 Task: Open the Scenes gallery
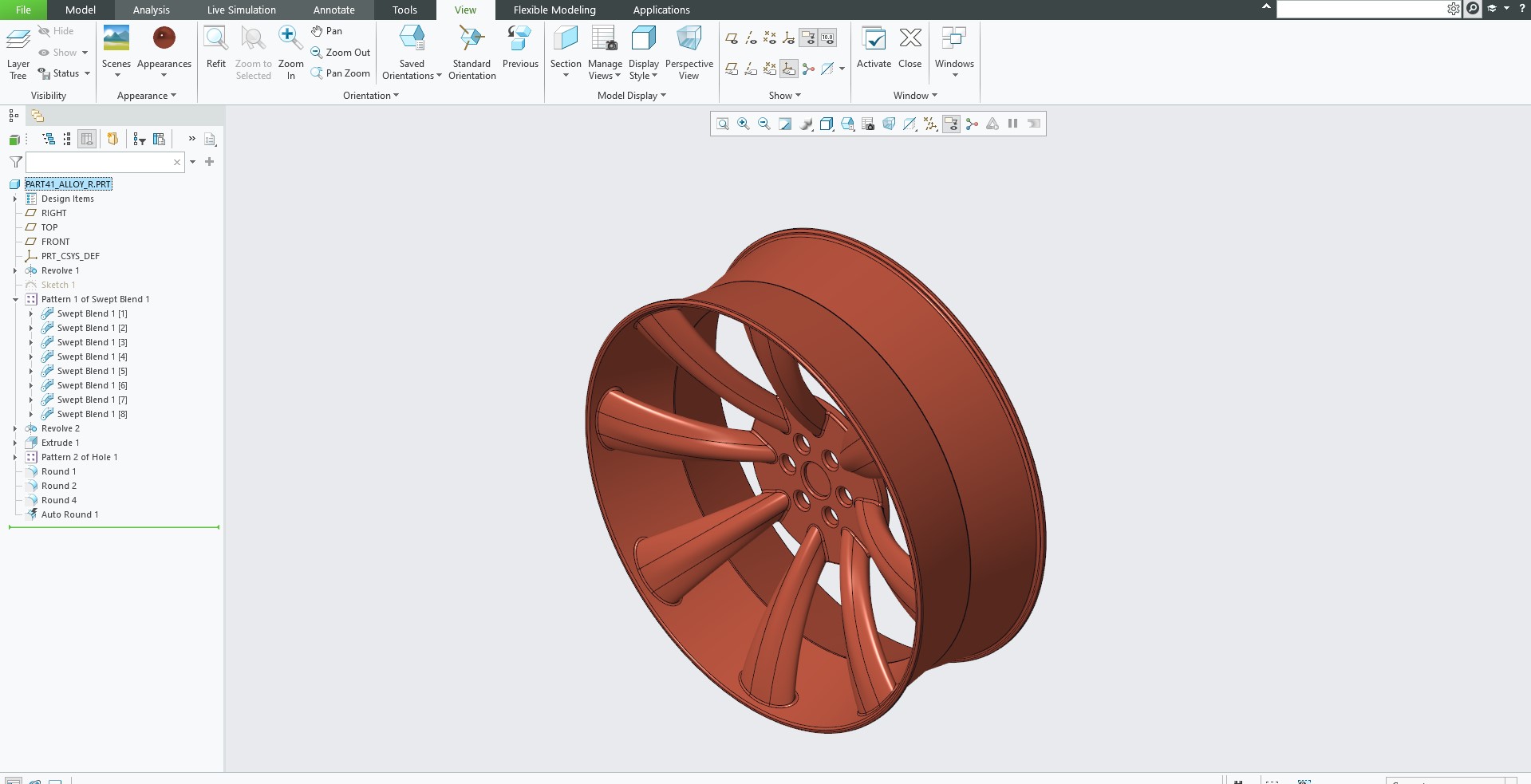click(x=116, y=53)
